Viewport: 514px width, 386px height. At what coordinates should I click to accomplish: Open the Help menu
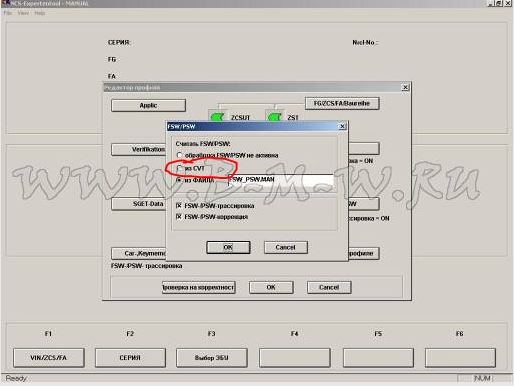click(x=40, y=13)
